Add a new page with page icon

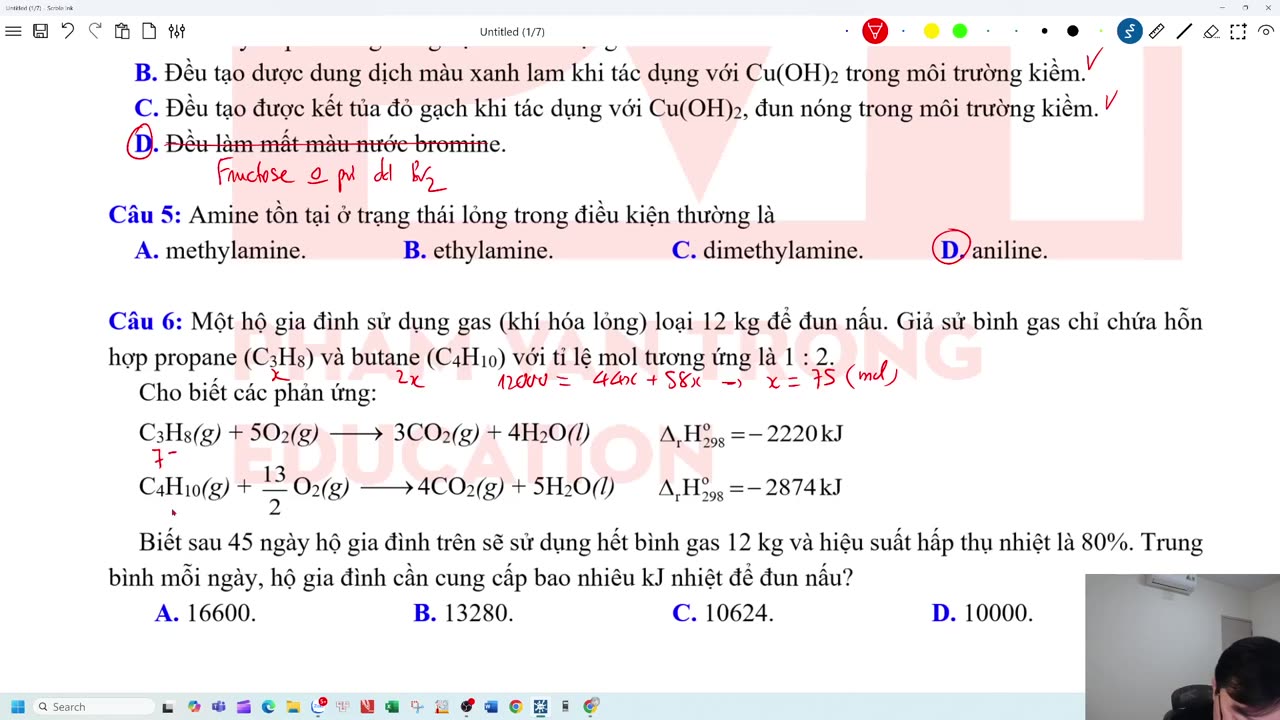(x=149, y=31)
